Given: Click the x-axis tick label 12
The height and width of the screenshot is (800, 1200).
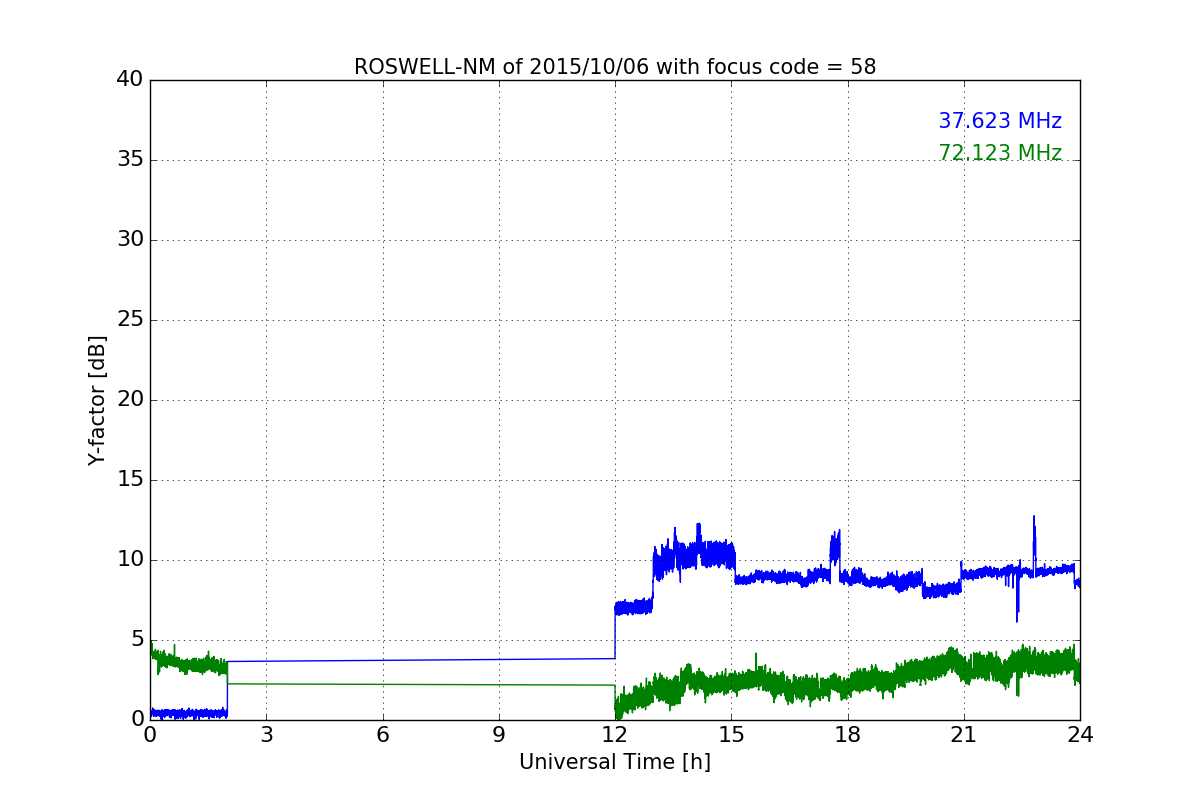Looking at the screenshot, I should (x=615, y=735).
